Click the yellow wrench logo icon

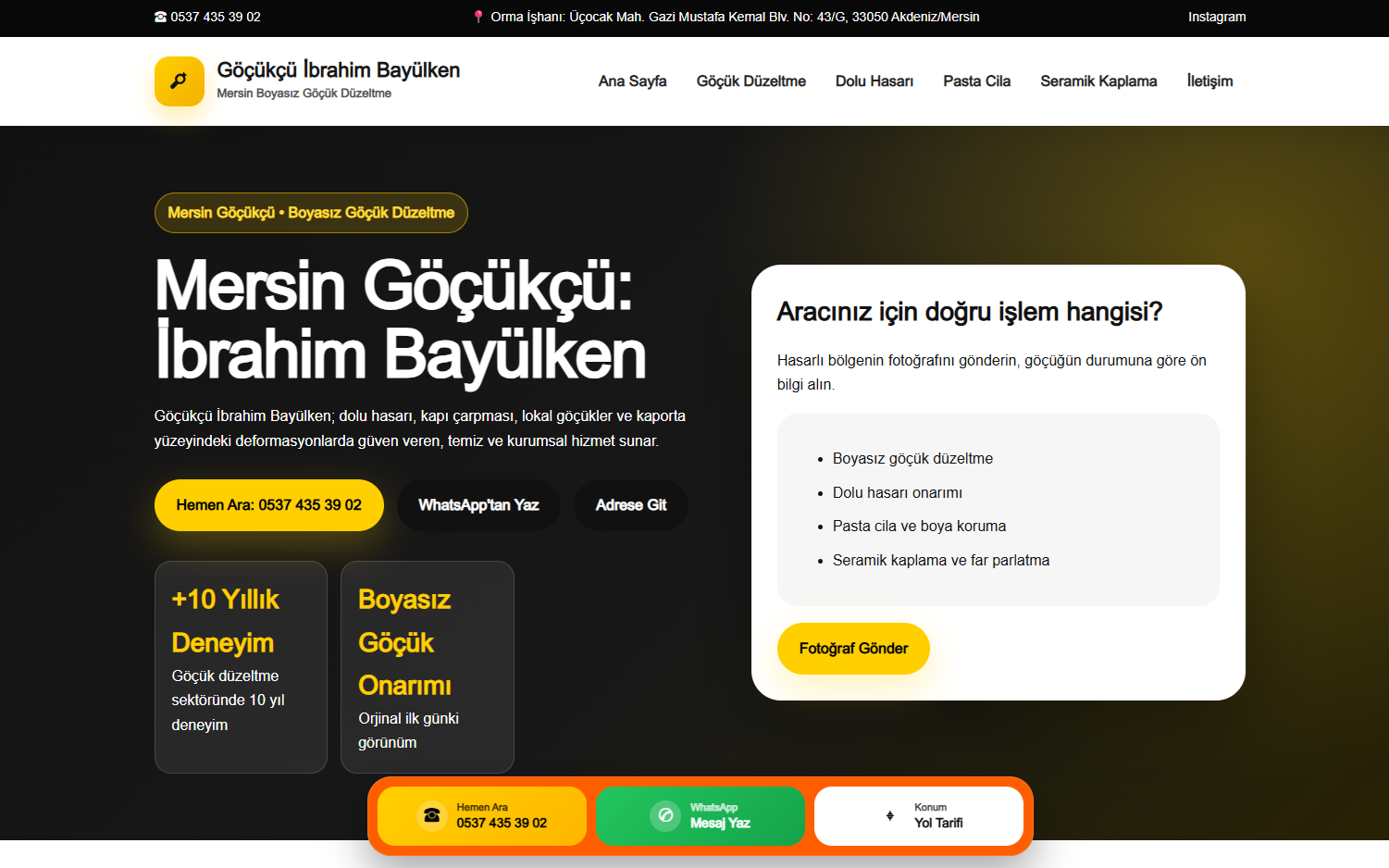[x=180, y=81]
